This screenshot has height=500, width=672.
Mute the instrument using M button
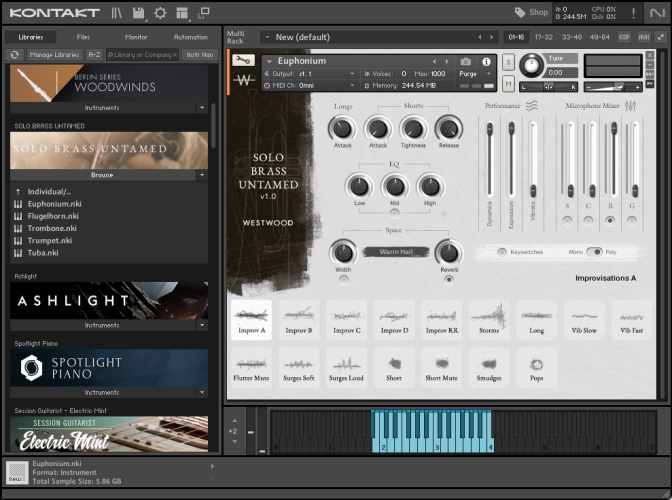tap(509, 84)
